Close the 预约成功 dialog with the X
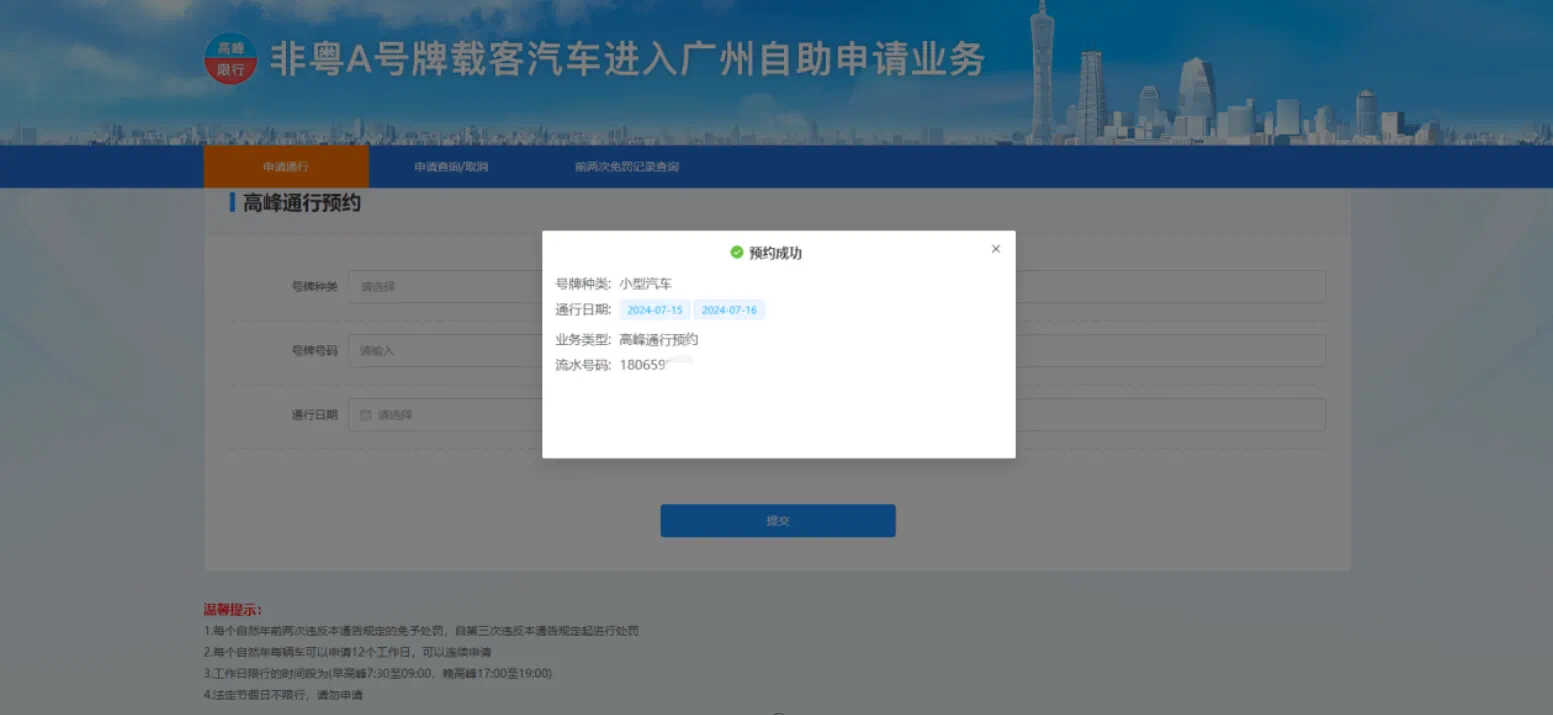Screen dimensions: 1553x715 click(x=995, y=249)
